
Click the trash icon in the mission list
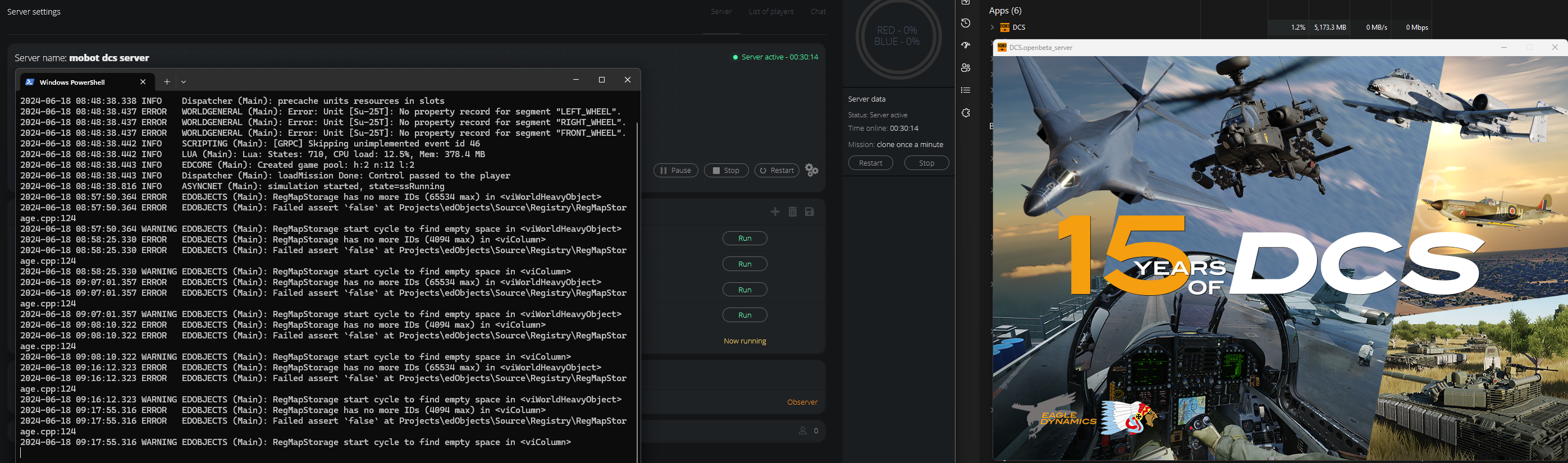coord(793,212)
